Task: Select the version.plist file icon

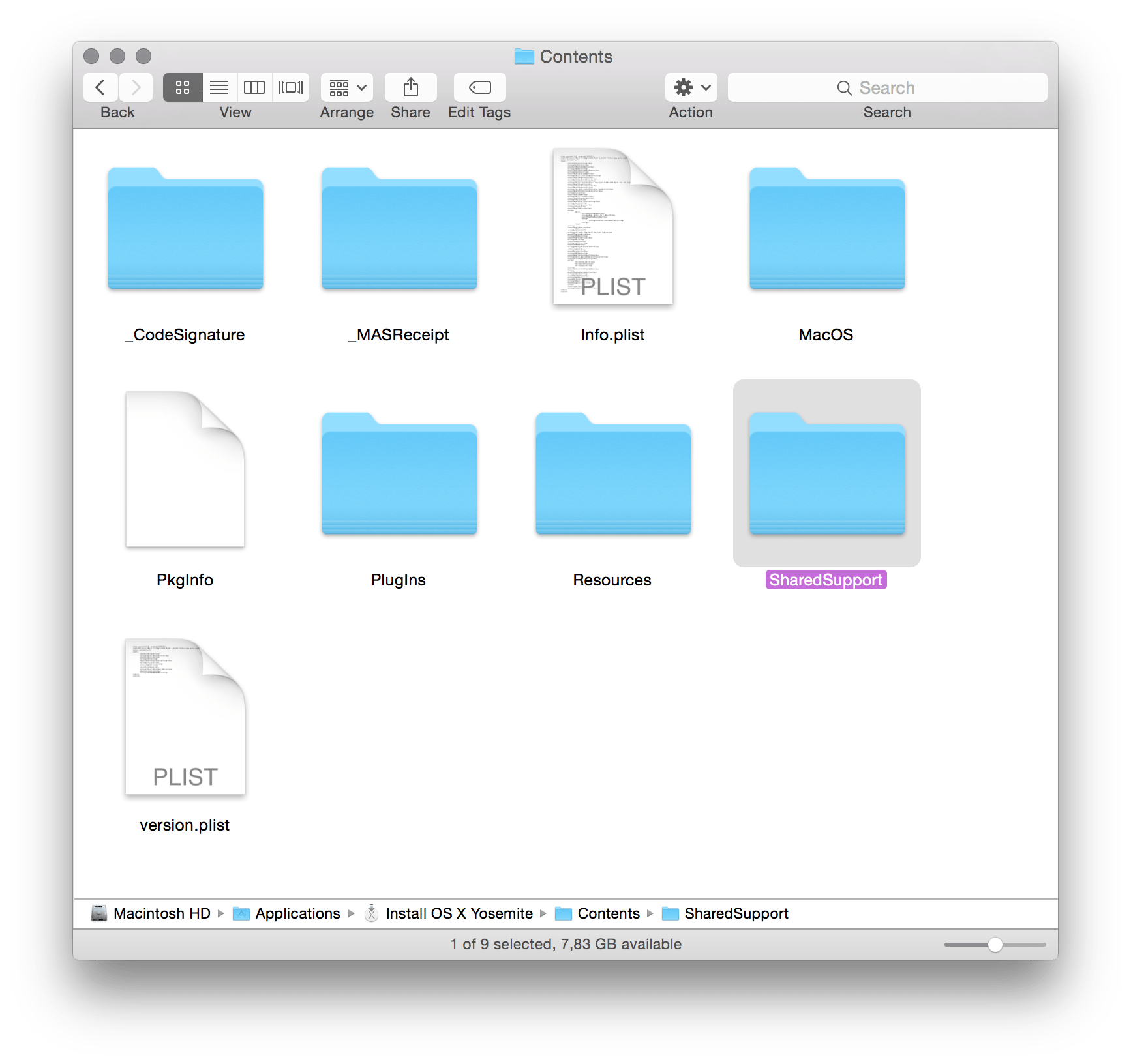Action: pyautogui.click(x=185, y=717)
